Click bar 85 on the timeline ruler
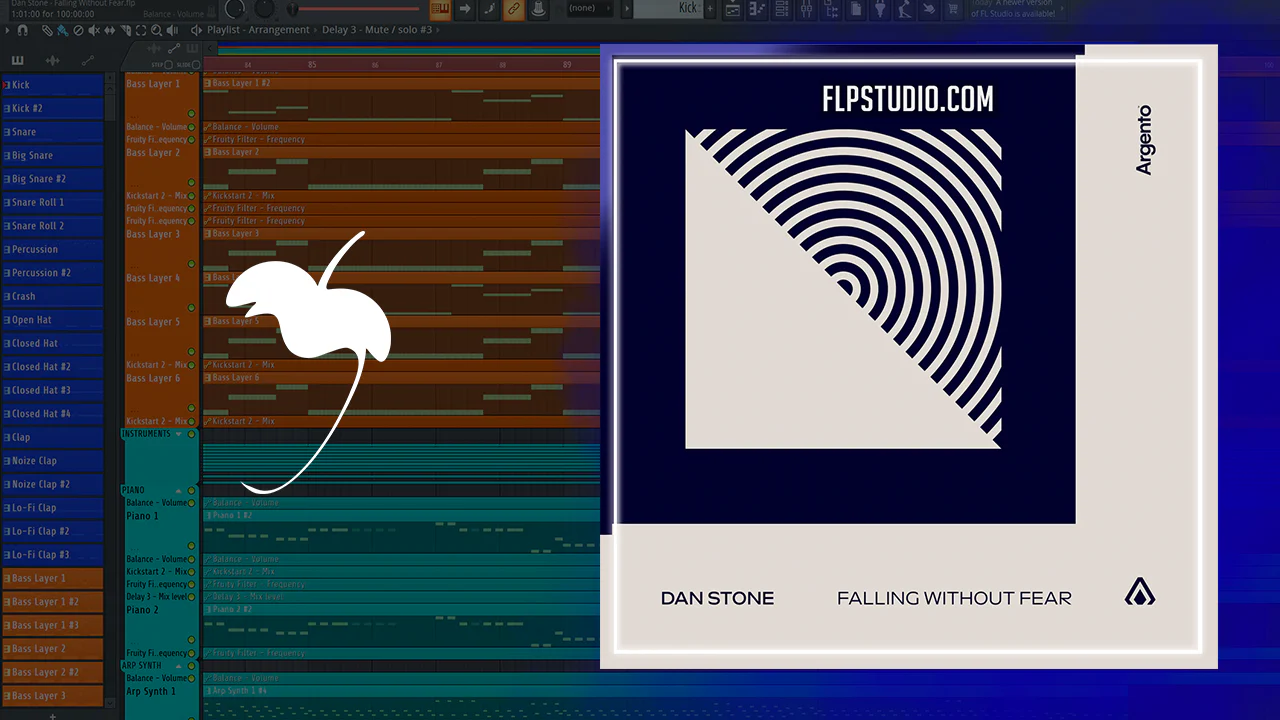 [x=312, y=65]
